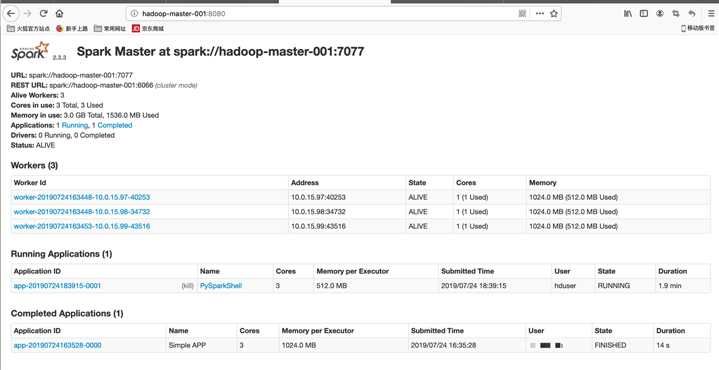
Task: Click the undo arrow toolbar icon
Action: pyautogui.click(x=692, y=14)
